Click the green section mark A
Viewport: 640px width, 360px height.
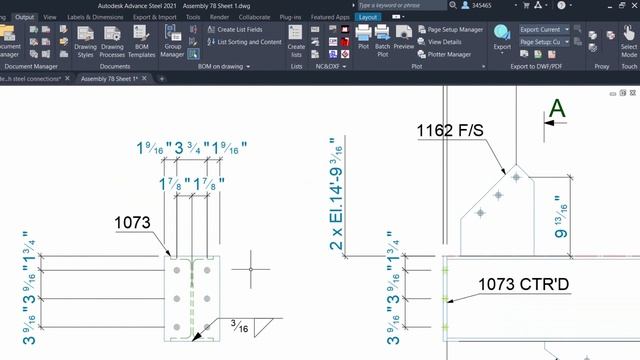[x=557, y=109]
